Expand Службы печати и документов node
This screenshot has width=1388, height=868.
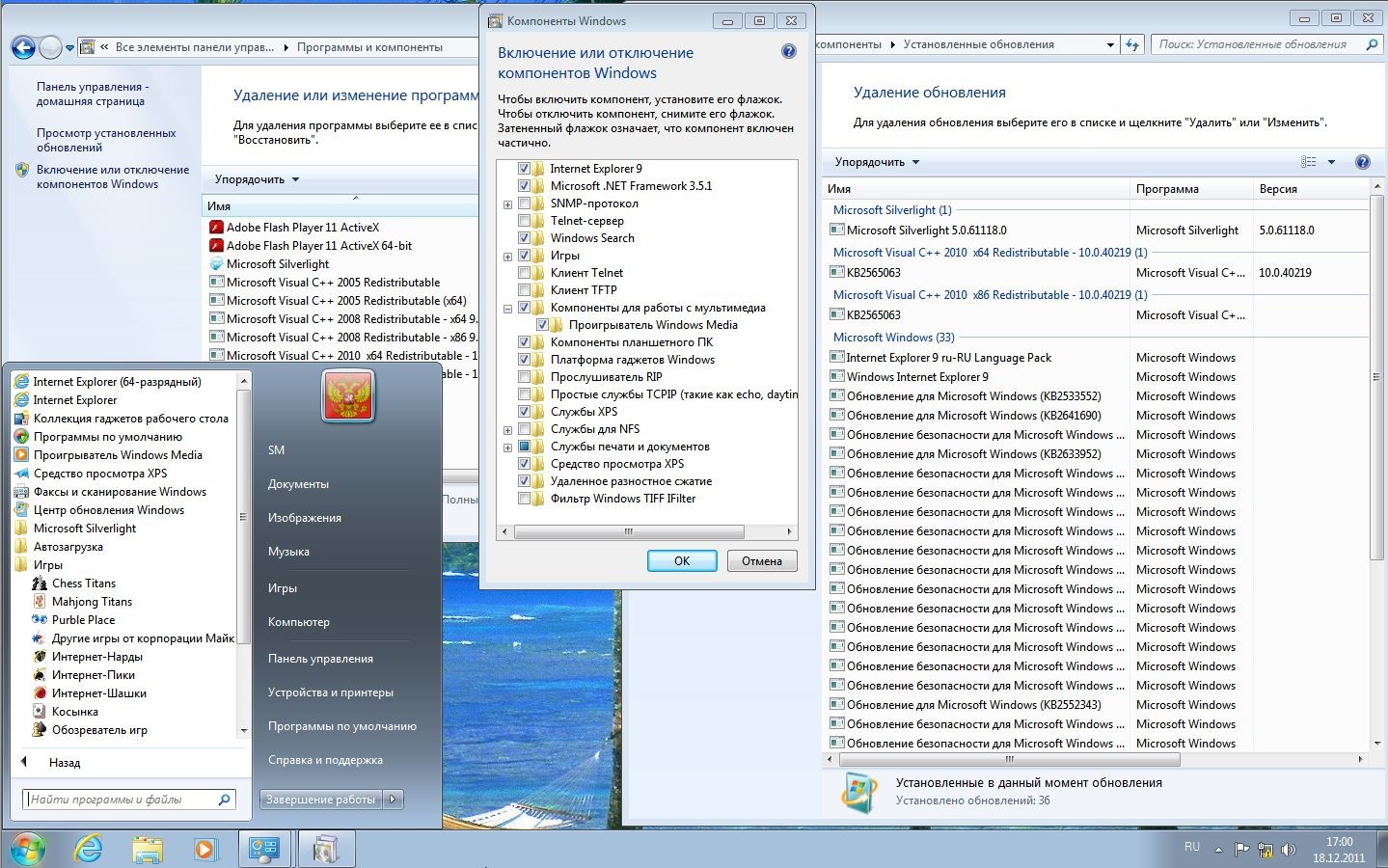pyautogui.click(x=507, y=448)
